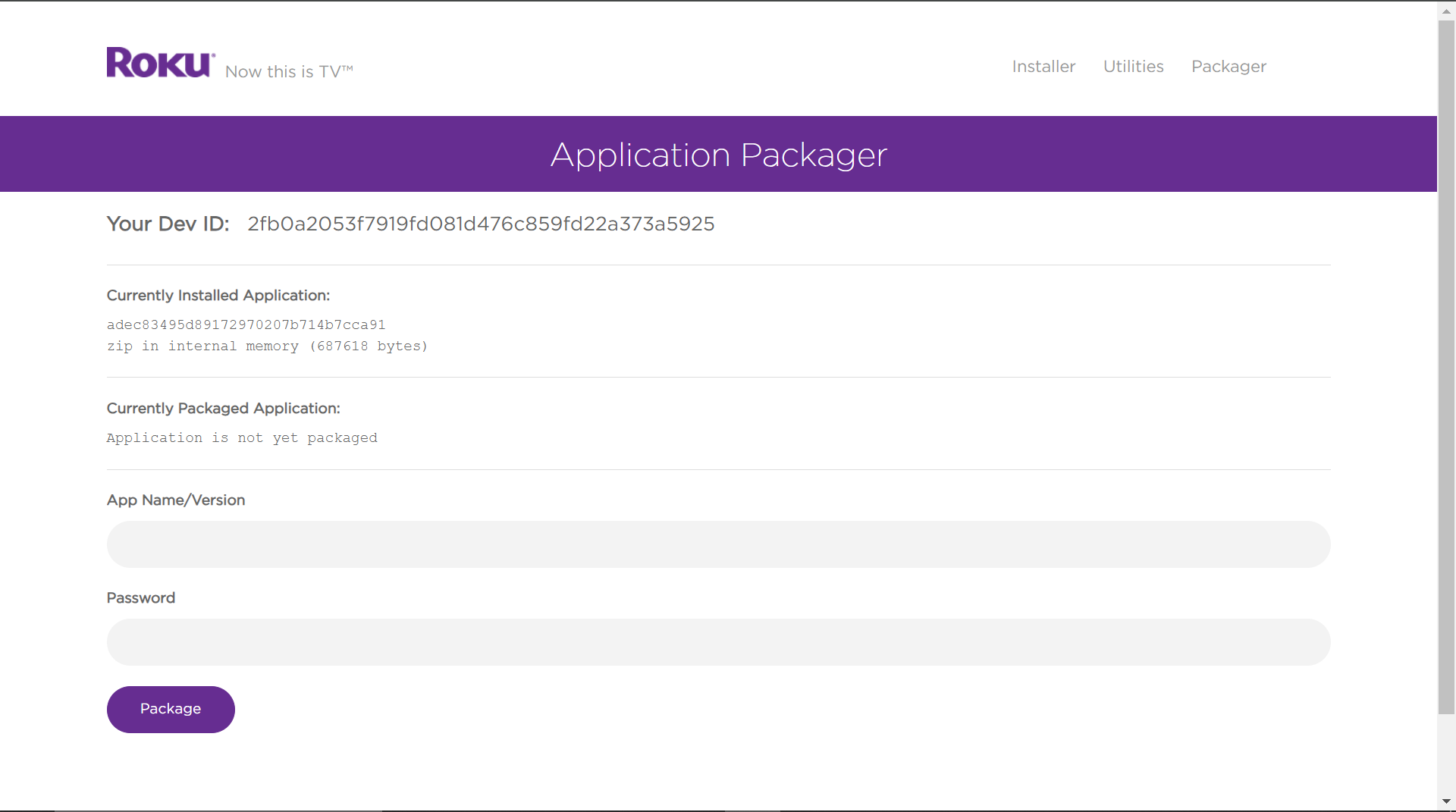
Task: Click the 'Now this is TV' tagline
Action: point(288,71)
